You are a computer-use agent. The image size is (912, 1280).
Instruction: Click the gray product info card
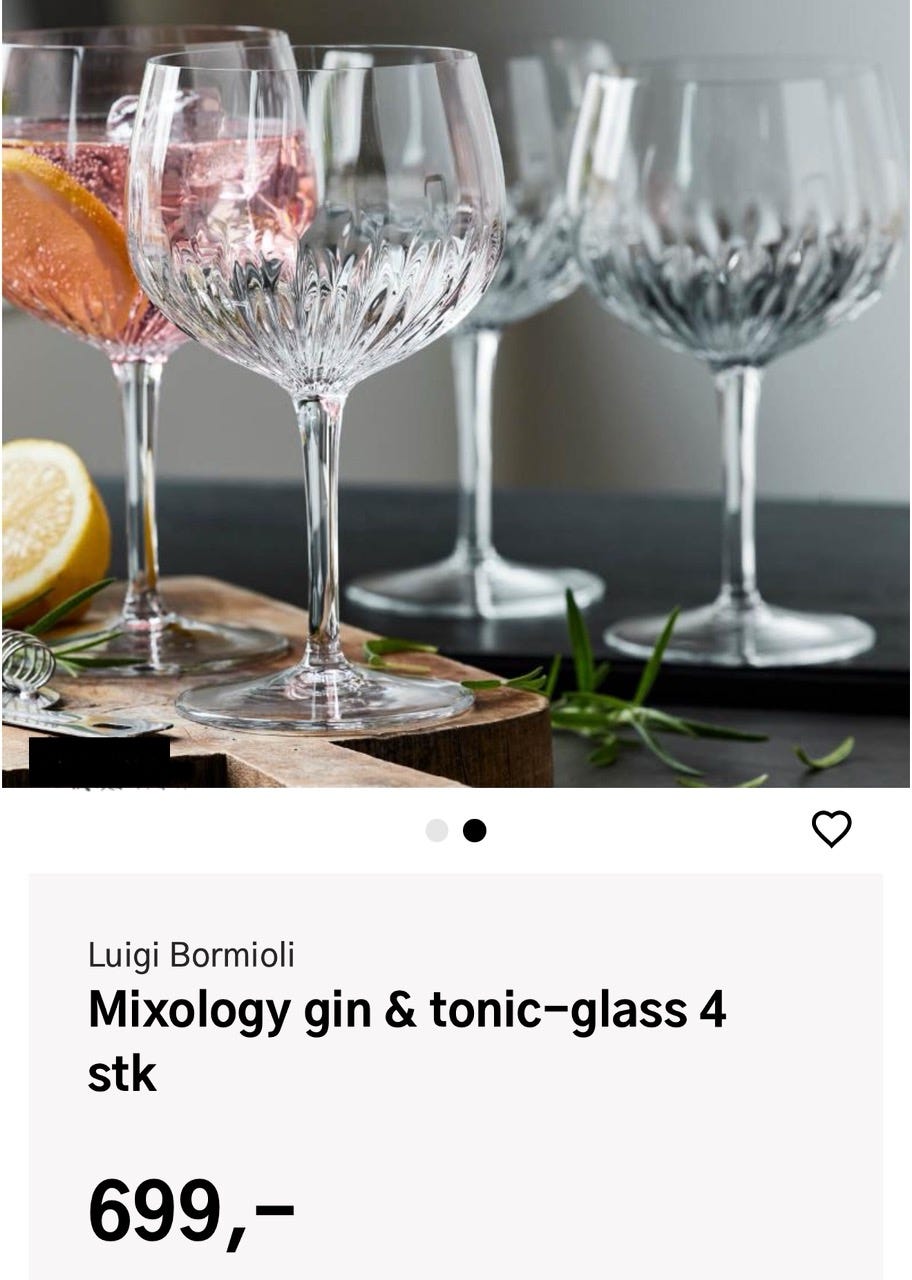click(456, 1076)
